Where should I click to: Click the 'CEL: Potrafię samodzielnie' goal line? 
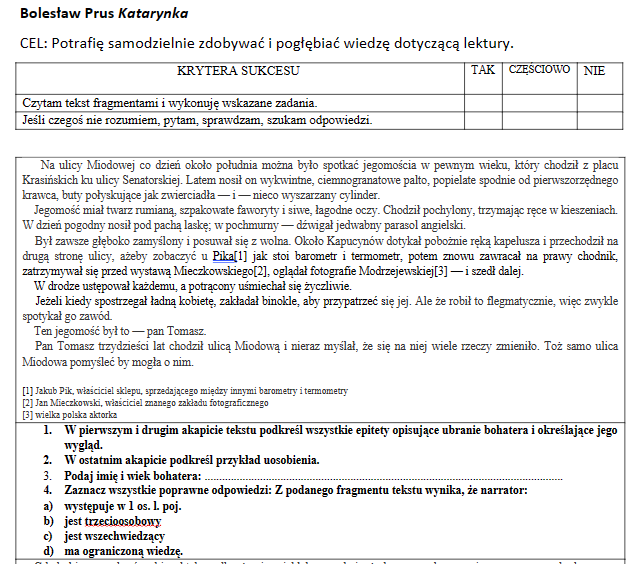click(266, 43)
